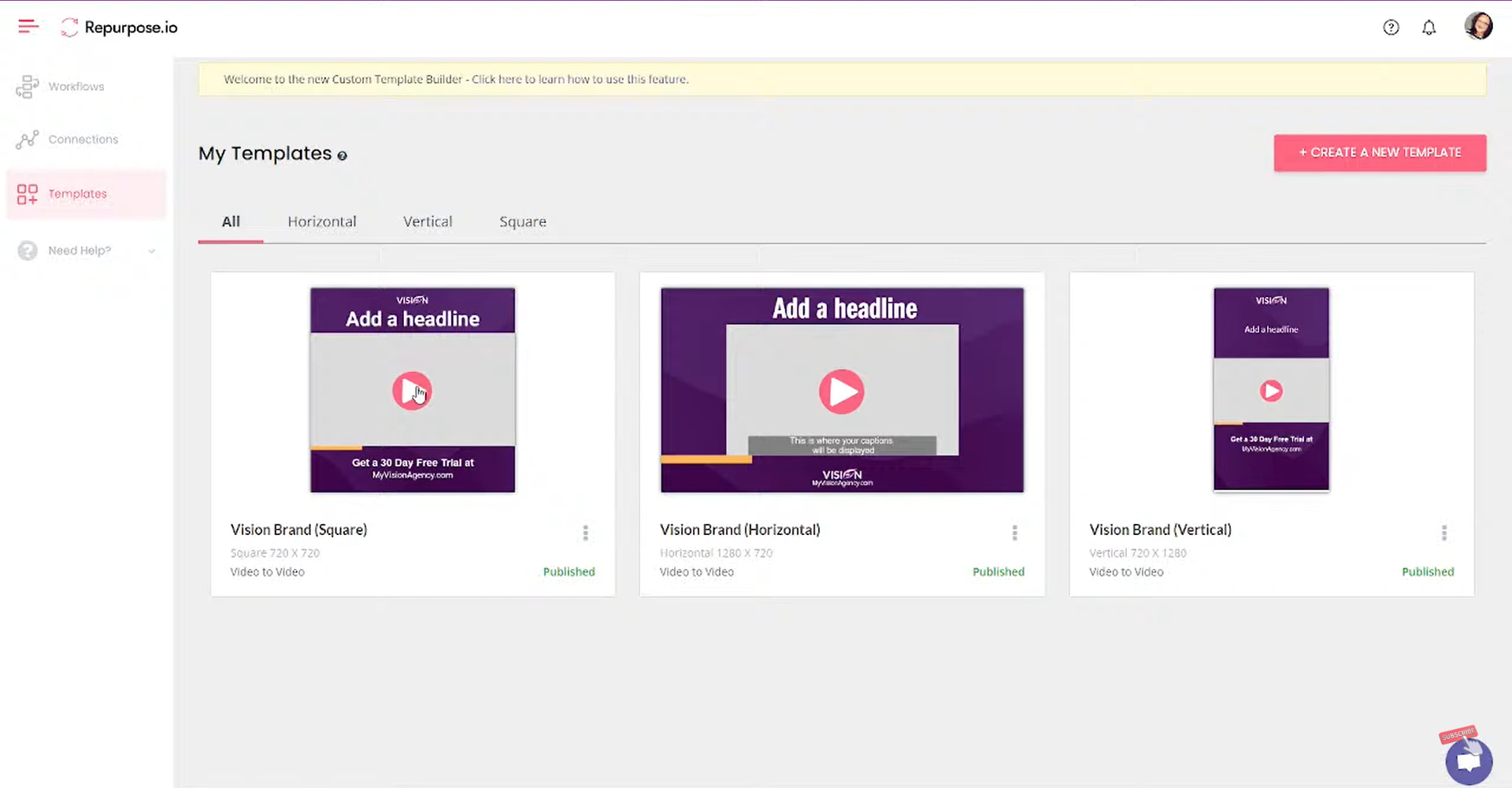This screenshot has width=1512, height=788.
Task: Switch to the Square tab
Action: [x=522, y=221]
